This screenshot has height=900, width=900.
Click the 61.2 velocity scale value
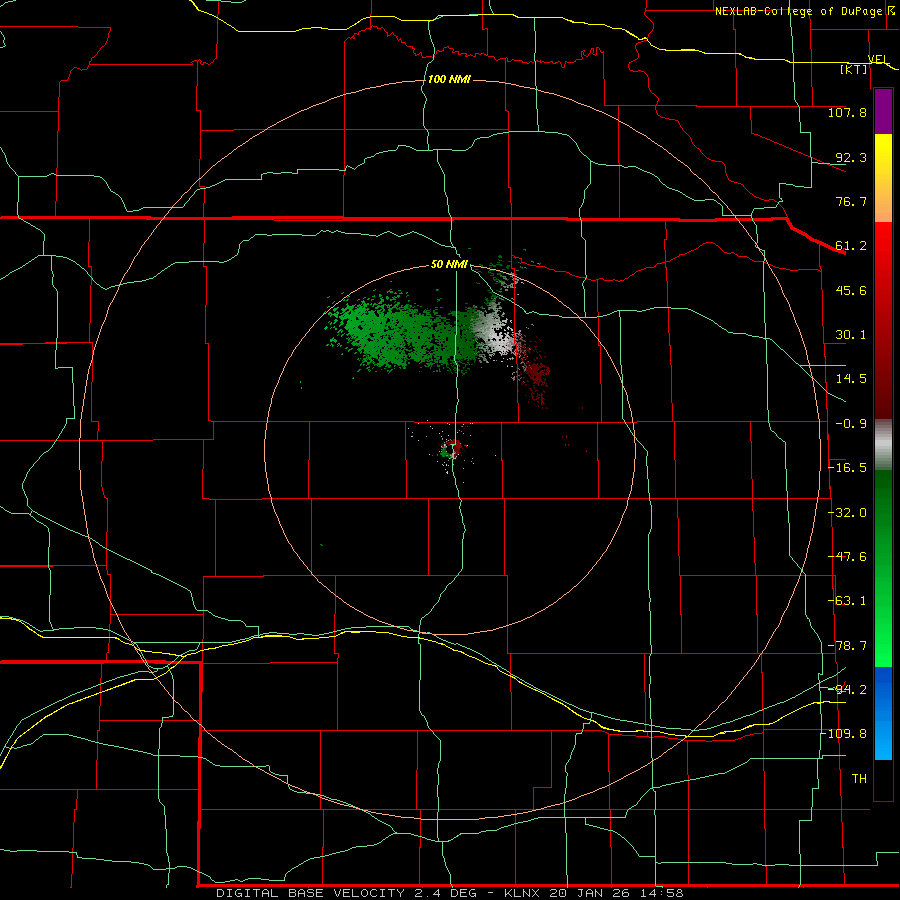tap(851, 246)
